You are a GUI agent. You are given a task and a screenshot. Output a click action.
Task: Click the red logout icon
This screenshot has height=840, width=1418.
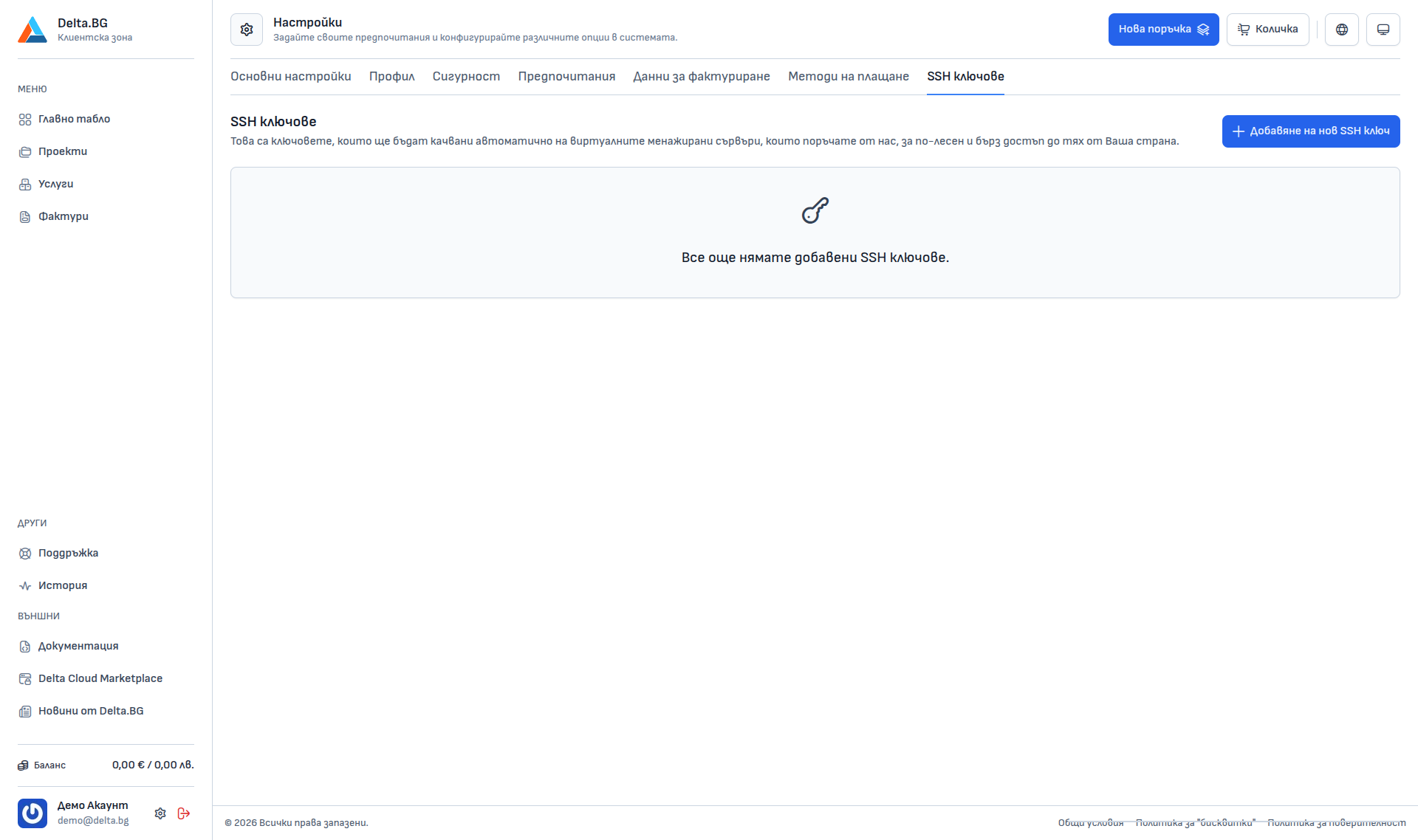tap(184, 813)
